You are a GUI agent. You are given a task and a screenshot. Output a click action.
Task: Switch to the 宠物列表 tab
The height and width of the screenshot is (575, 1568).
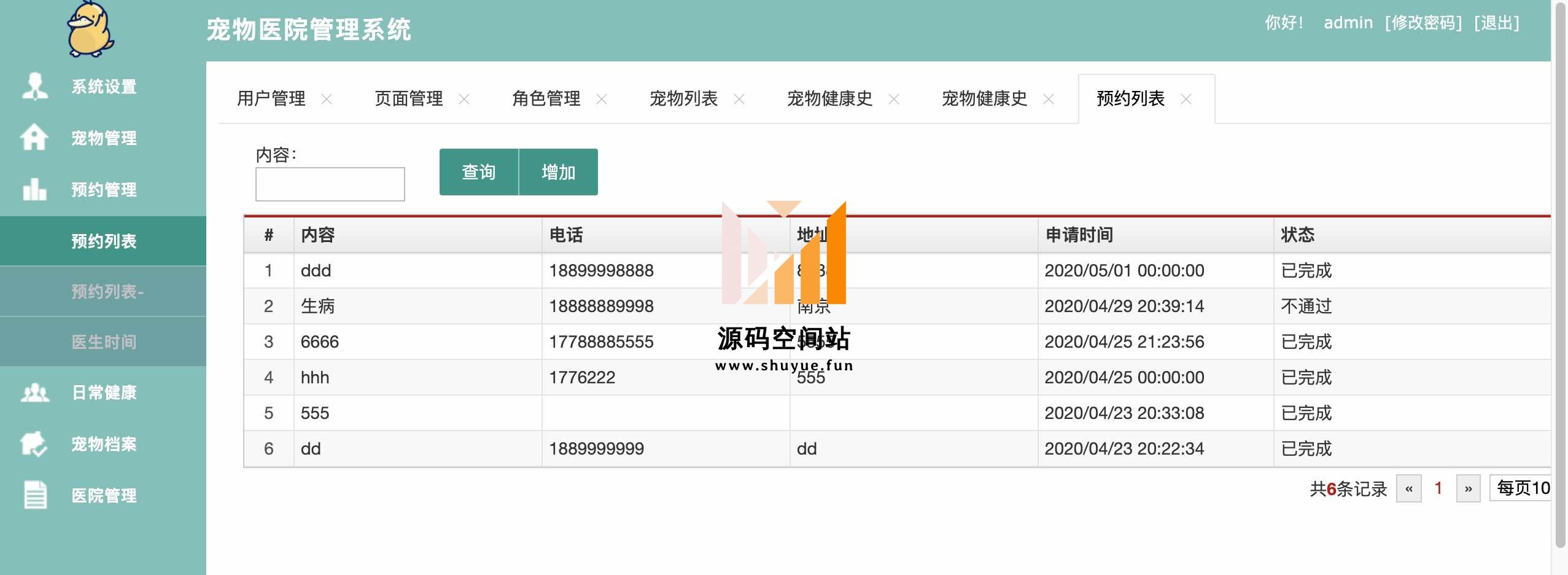pyautogui.click(x=683, y=99)
